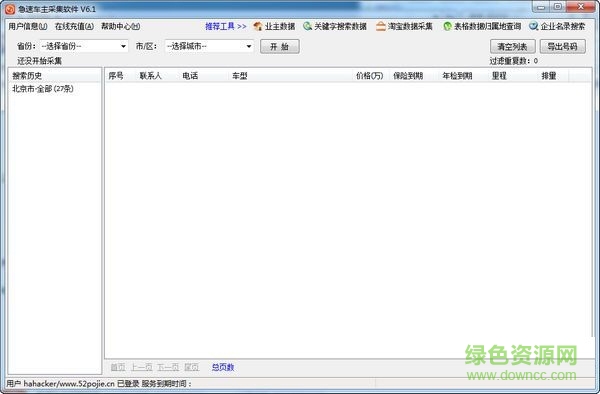Click the 开始 button
The height and width of the screenshot is (394, 600).
[x=280, y=47]
